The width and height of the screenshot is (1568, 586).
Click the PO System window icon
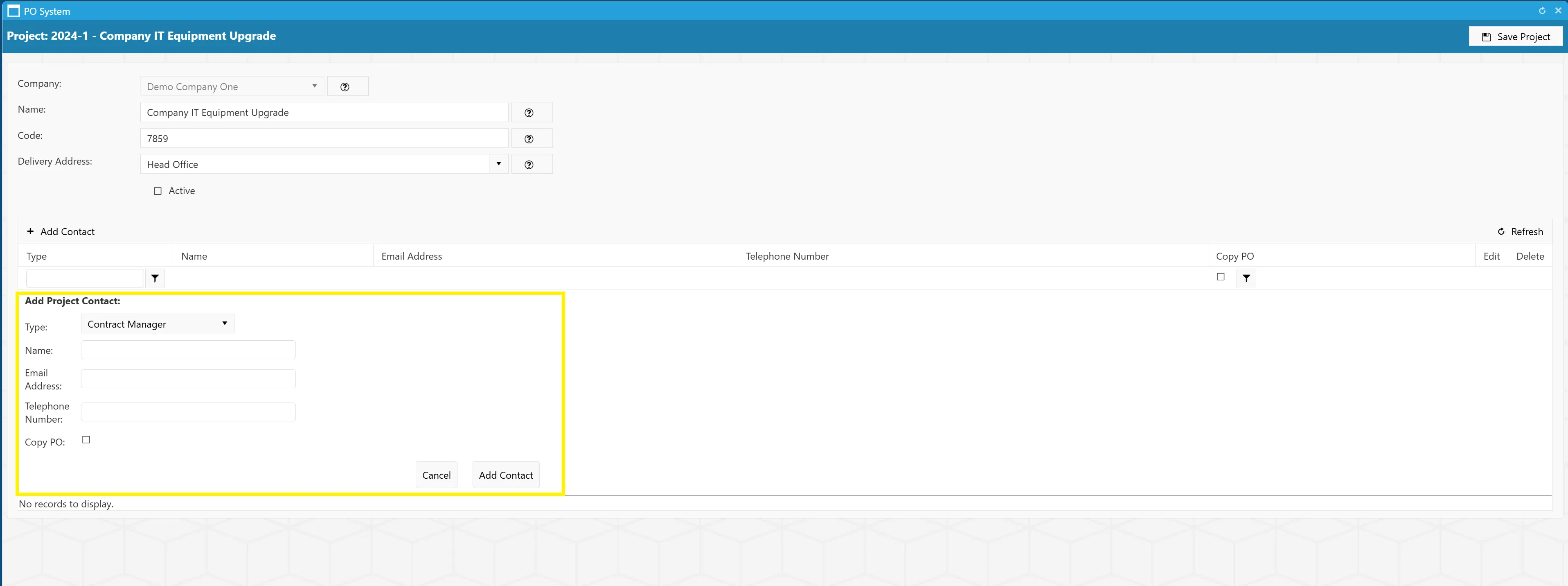click(x=14, y=11)
